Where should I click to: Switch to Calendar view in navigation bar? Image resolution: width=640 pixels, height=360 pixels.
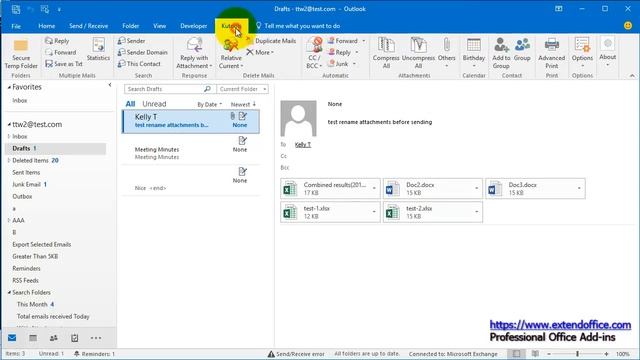(33, 338)
